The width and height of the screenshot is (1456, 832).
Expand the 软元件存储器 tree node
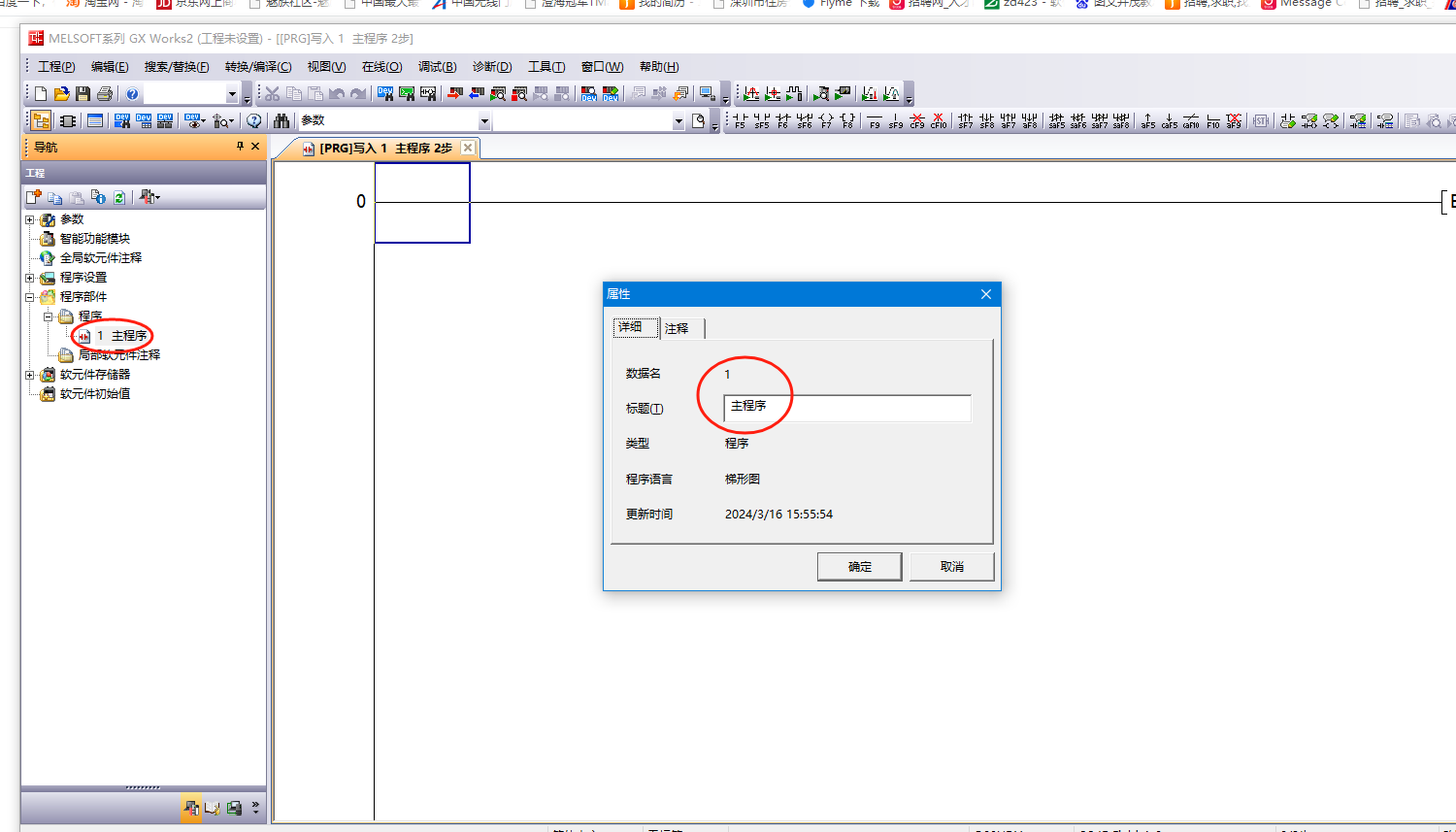(x=30, y=375)
